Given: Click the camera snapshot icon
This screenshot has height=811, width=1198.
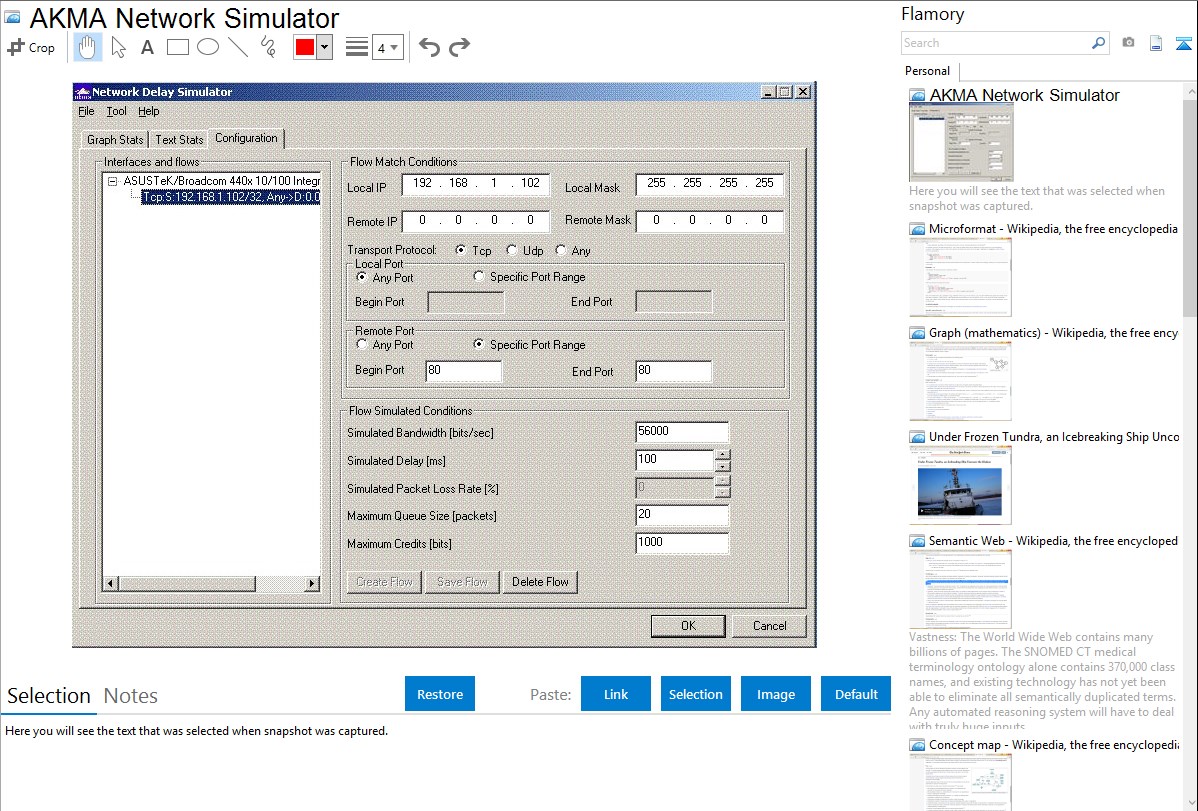Looking at the screenshot, I should (1128, 43).
